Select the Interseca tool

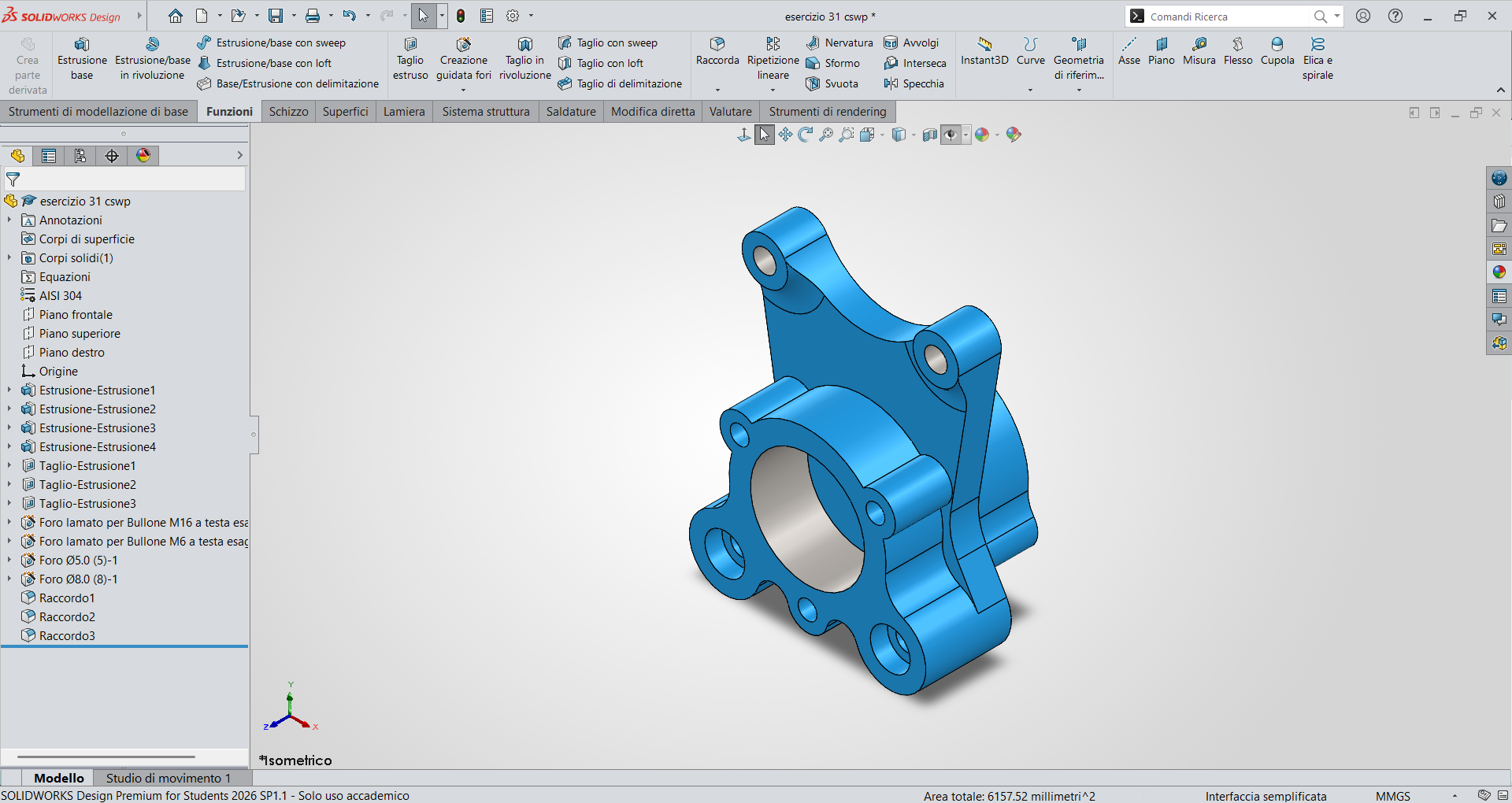[x=915, y=63]
